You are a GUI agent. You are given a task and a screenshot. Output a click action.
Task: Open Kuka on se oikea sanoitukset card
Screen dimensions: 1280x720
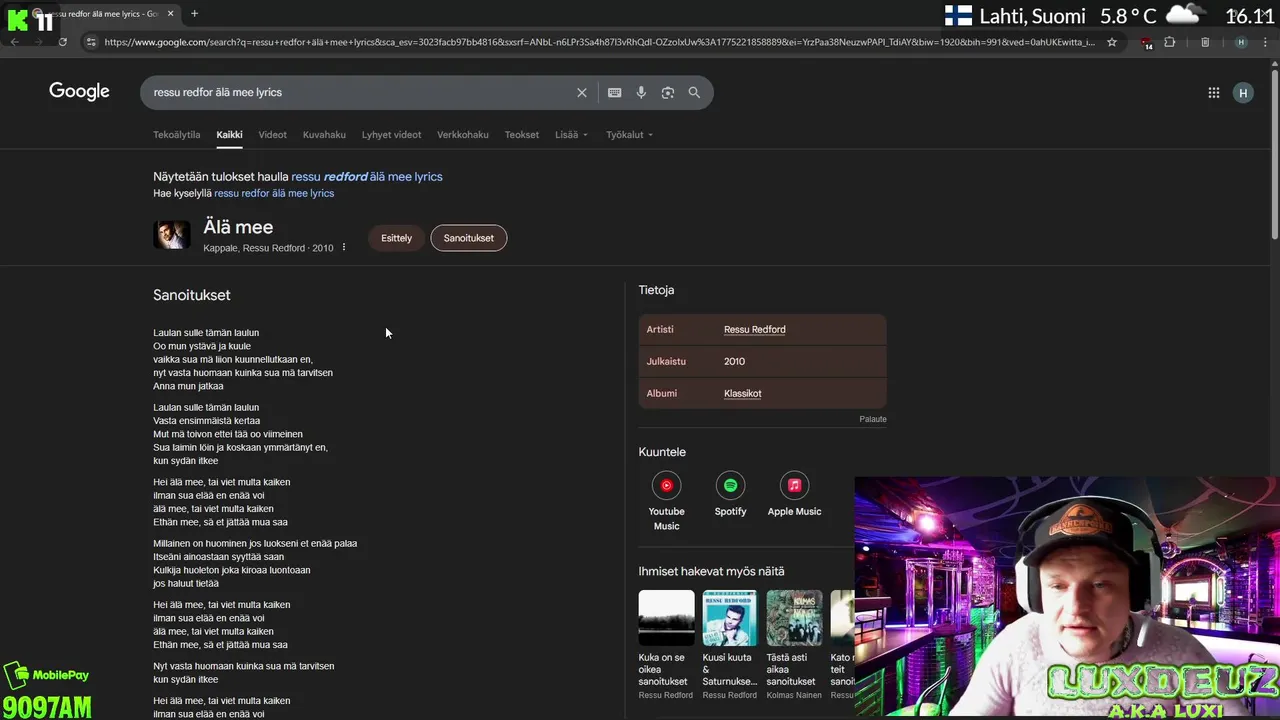click(x=666, y=644)
